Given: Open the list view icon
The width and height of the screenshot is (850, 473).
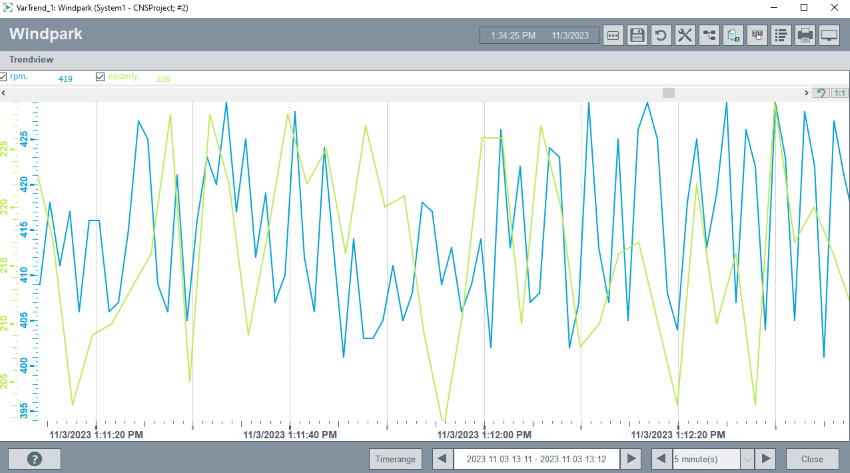Looking at the screenshot, I should (781, 35).
